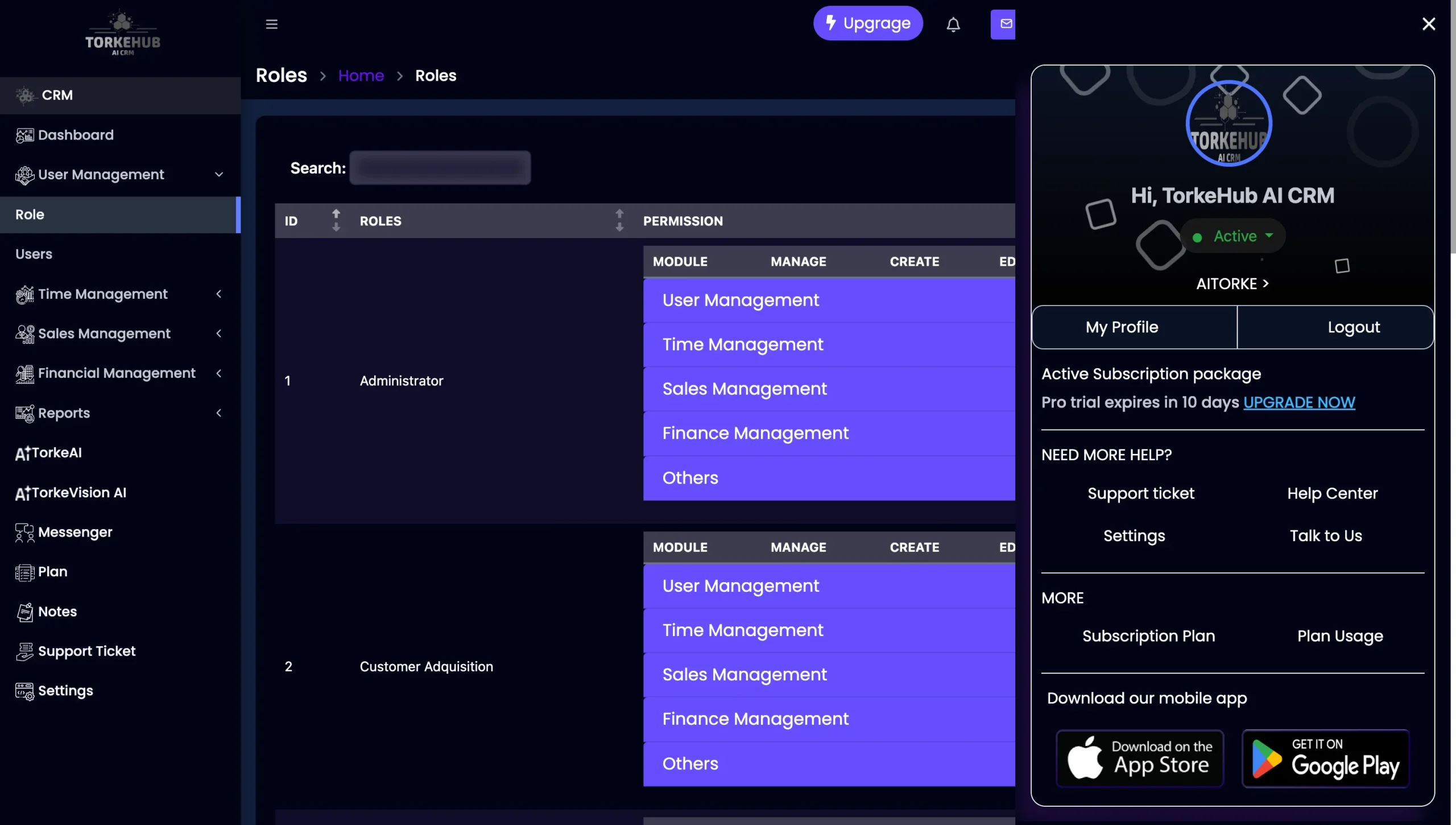The image size is (1456, 825).
Task: Expand the Reports chevron
Action: 219,413
